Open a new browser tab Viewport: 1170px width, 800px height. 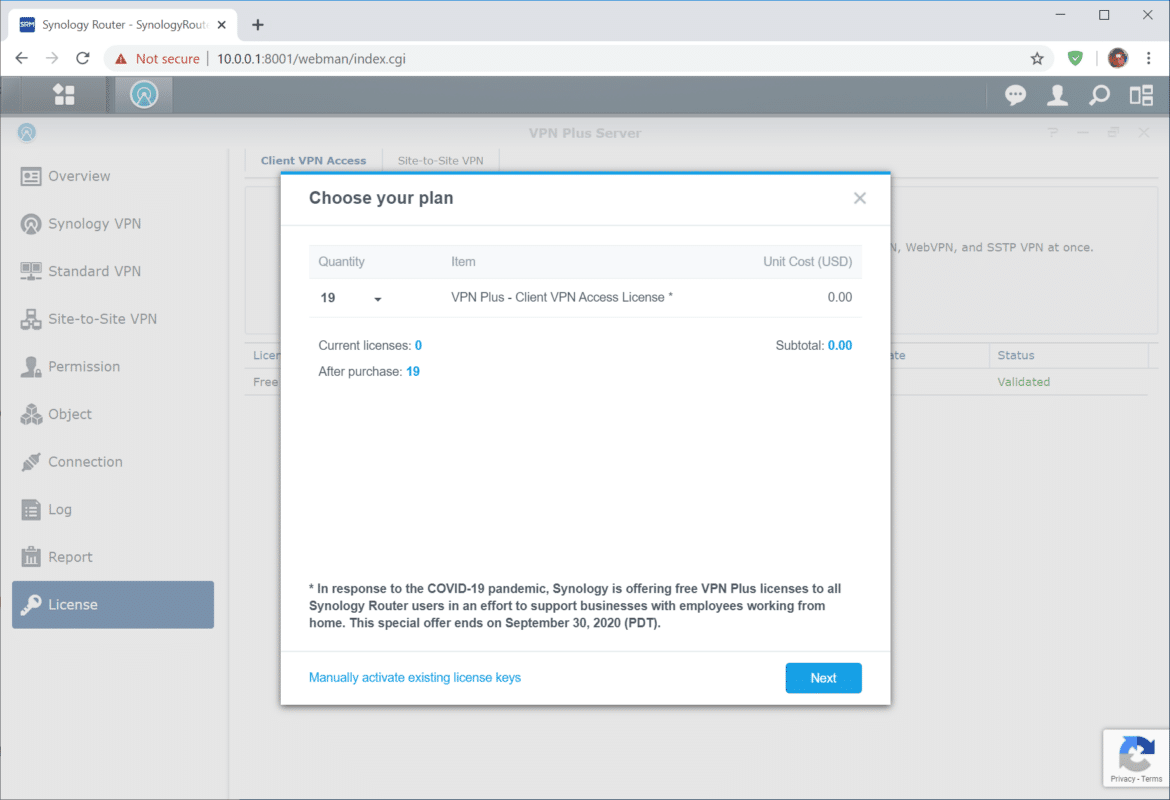pyautogui.click(x=257, y=25)
